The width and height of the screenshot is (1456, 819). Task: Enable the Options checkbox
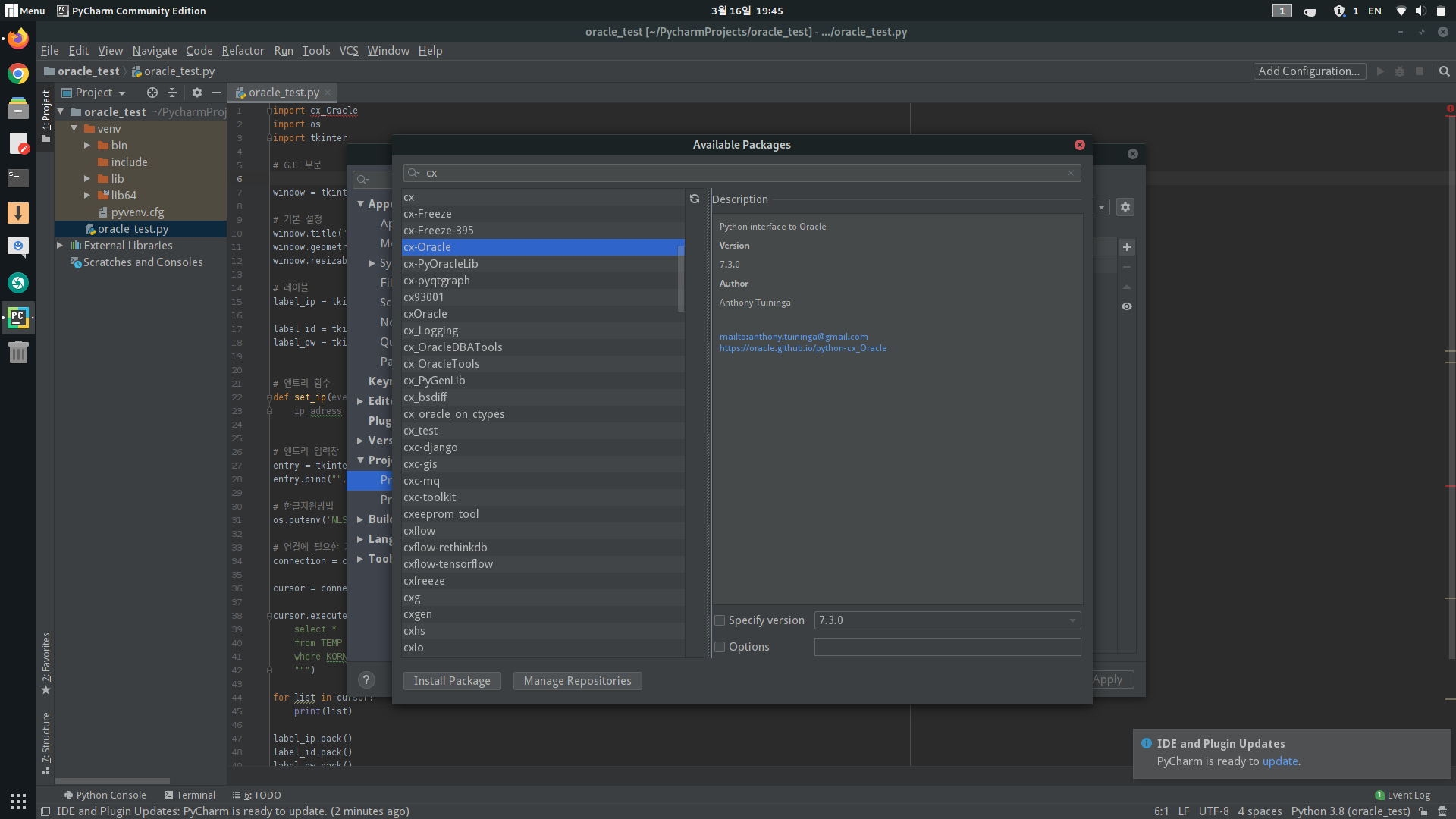(720, 647)
